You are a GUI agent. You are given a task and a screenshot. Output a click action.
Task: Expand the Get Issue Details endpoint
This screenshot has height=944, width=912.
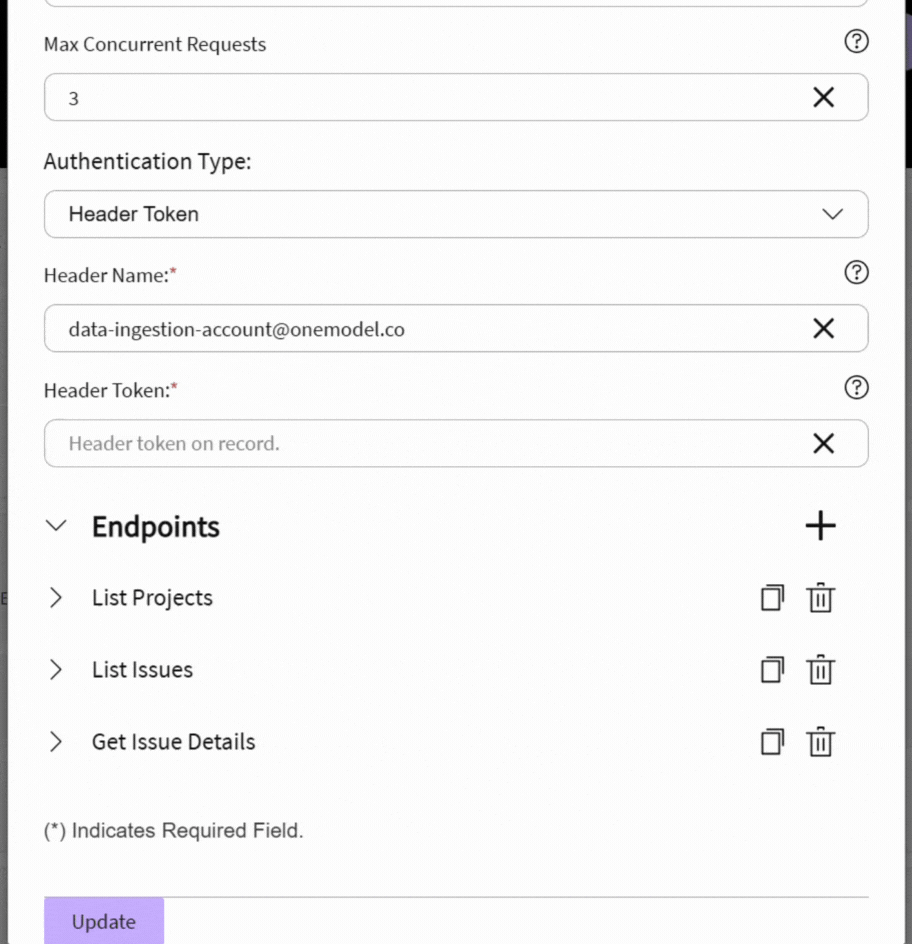56,742
